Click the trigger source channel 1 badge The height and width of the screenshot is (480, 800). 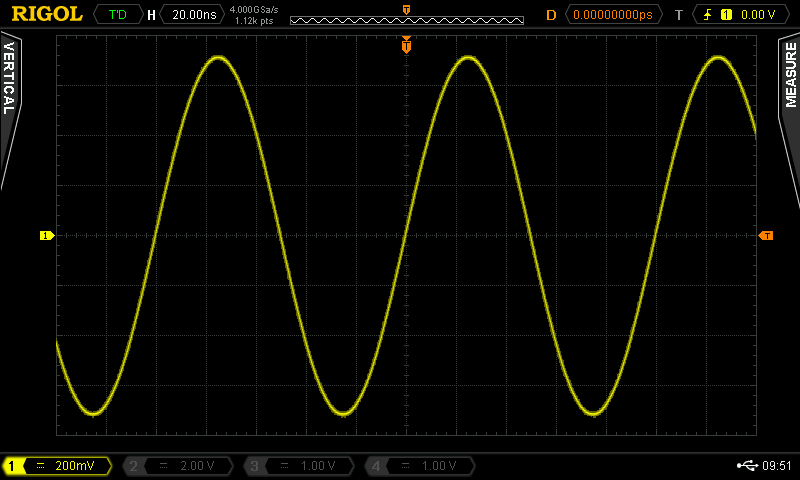[x=726, y=15]
